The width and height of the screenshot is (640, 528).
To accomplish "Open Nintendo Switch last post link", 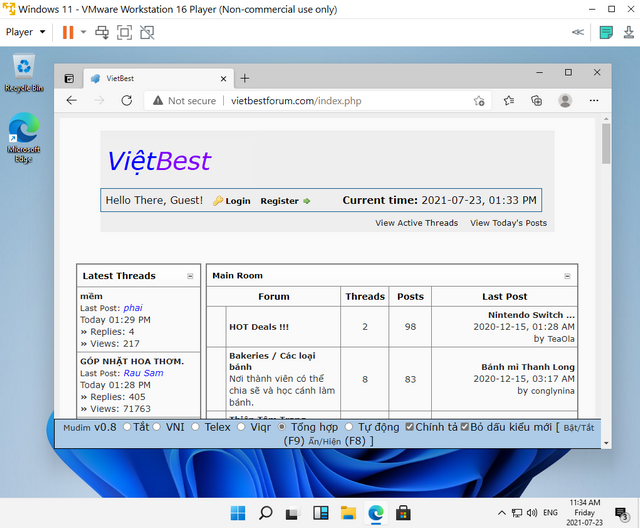I will [531, 315].
